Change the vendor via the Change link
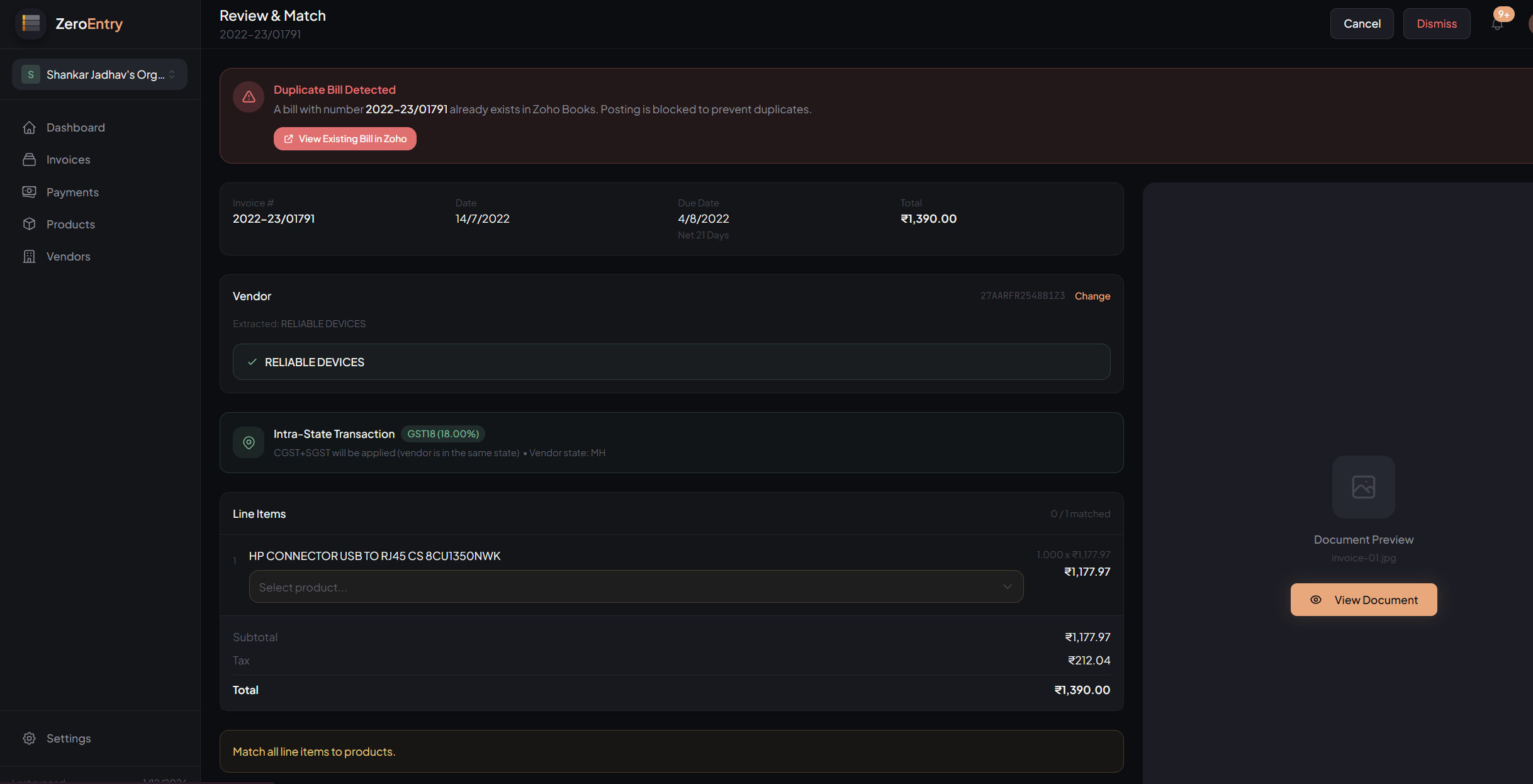The height and width of the screenshot is (784, 1533). (1092, 296)
